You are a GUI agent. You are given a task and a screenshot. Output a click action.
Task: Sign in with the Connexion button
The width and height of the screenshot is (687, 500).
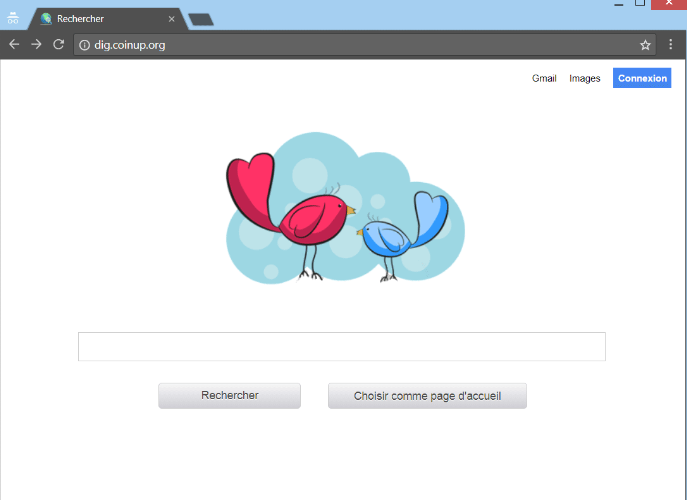coord(642,78)
